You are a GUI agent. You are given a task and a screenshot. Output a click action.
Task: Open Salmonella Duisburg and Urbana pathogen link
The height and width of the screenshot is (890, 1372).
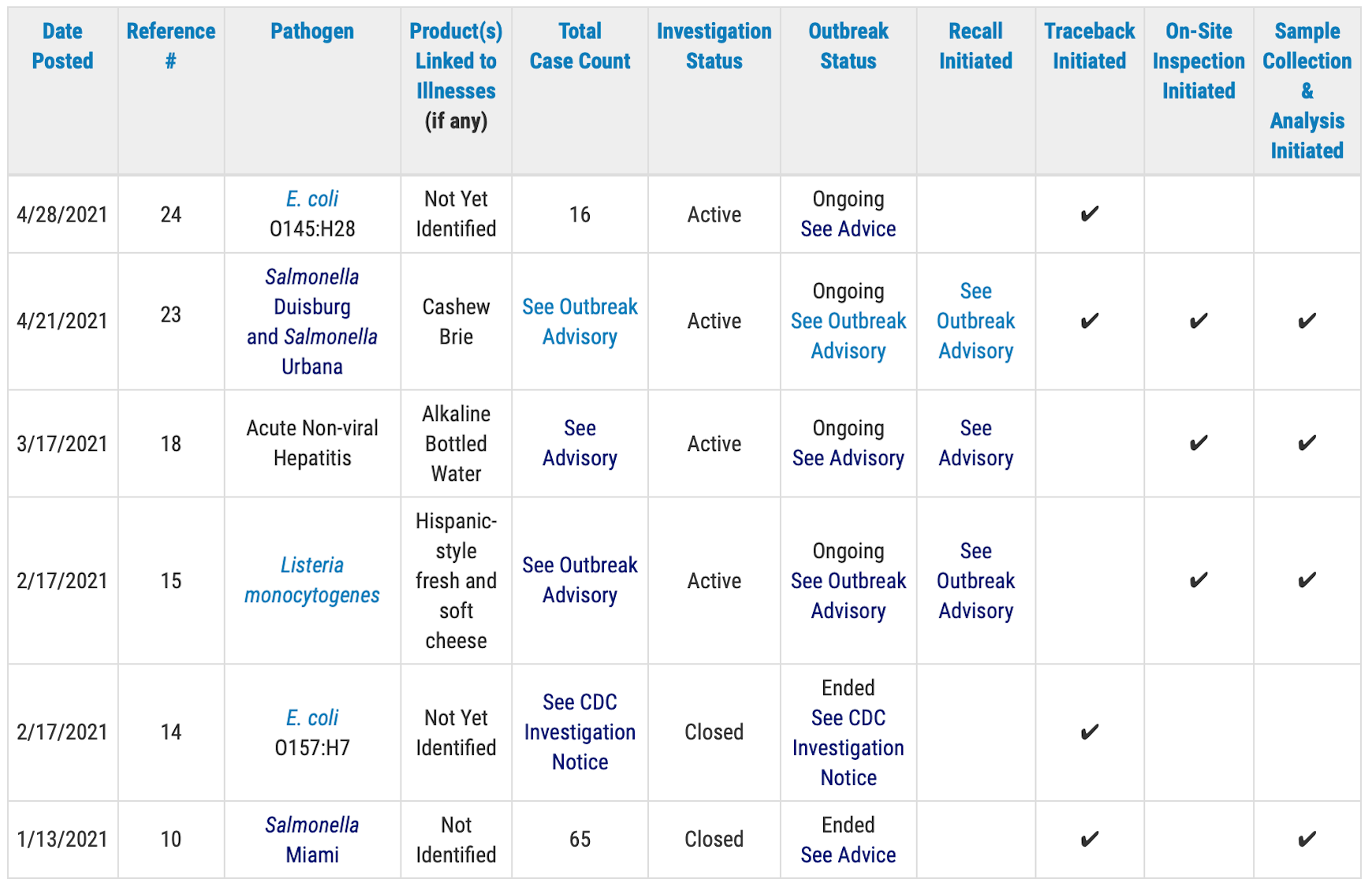click(x=312, y=322)
